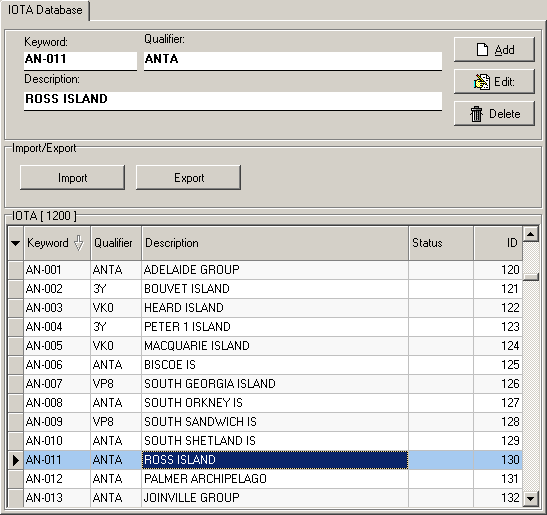
Task: Click the current-row indicator beside AN-011
Action: coord(16,460)
